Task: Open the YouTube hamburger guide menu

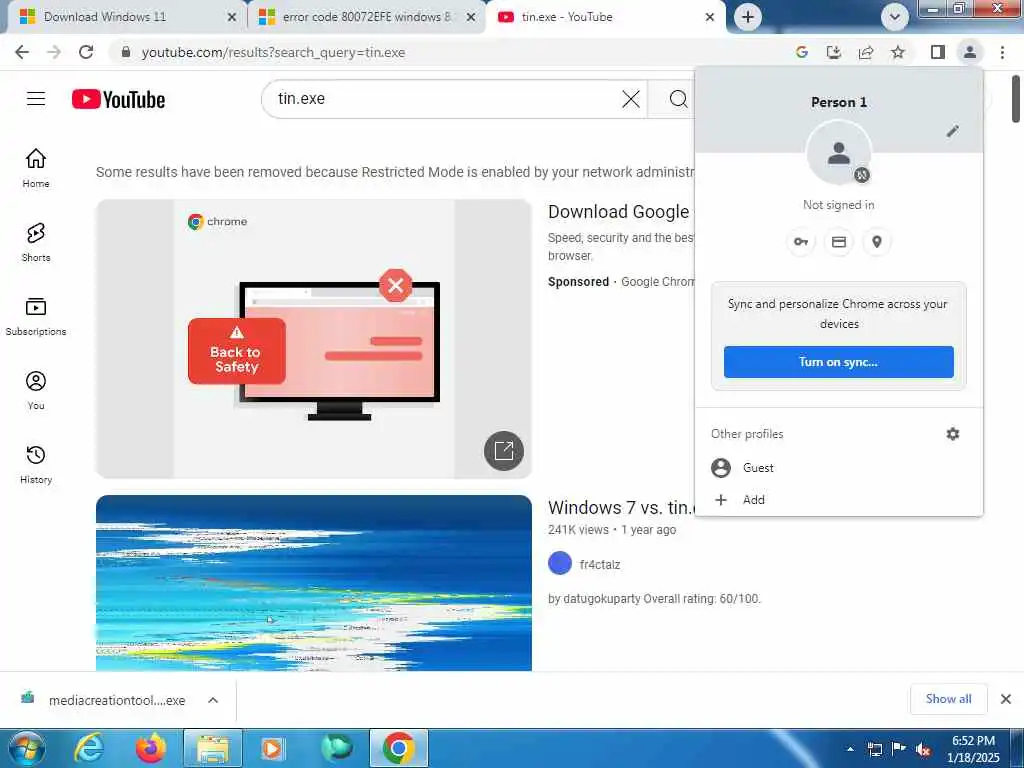Action: pos(36,99)
